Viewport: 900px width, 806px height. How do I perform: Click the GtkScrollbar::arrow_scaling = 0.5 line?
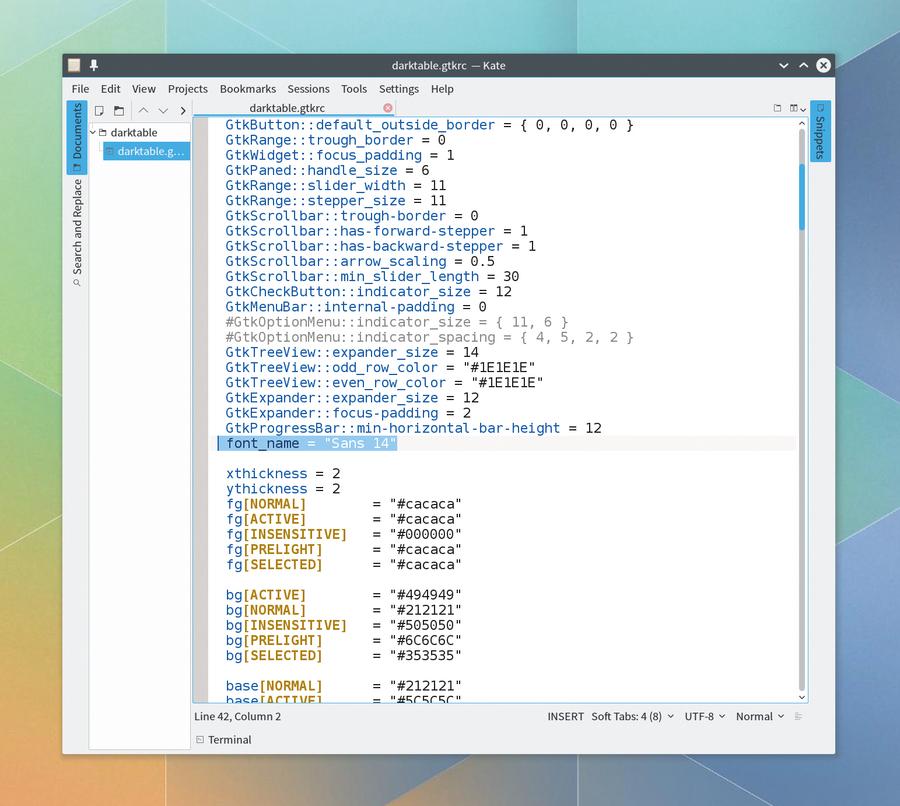pos(360,261)
